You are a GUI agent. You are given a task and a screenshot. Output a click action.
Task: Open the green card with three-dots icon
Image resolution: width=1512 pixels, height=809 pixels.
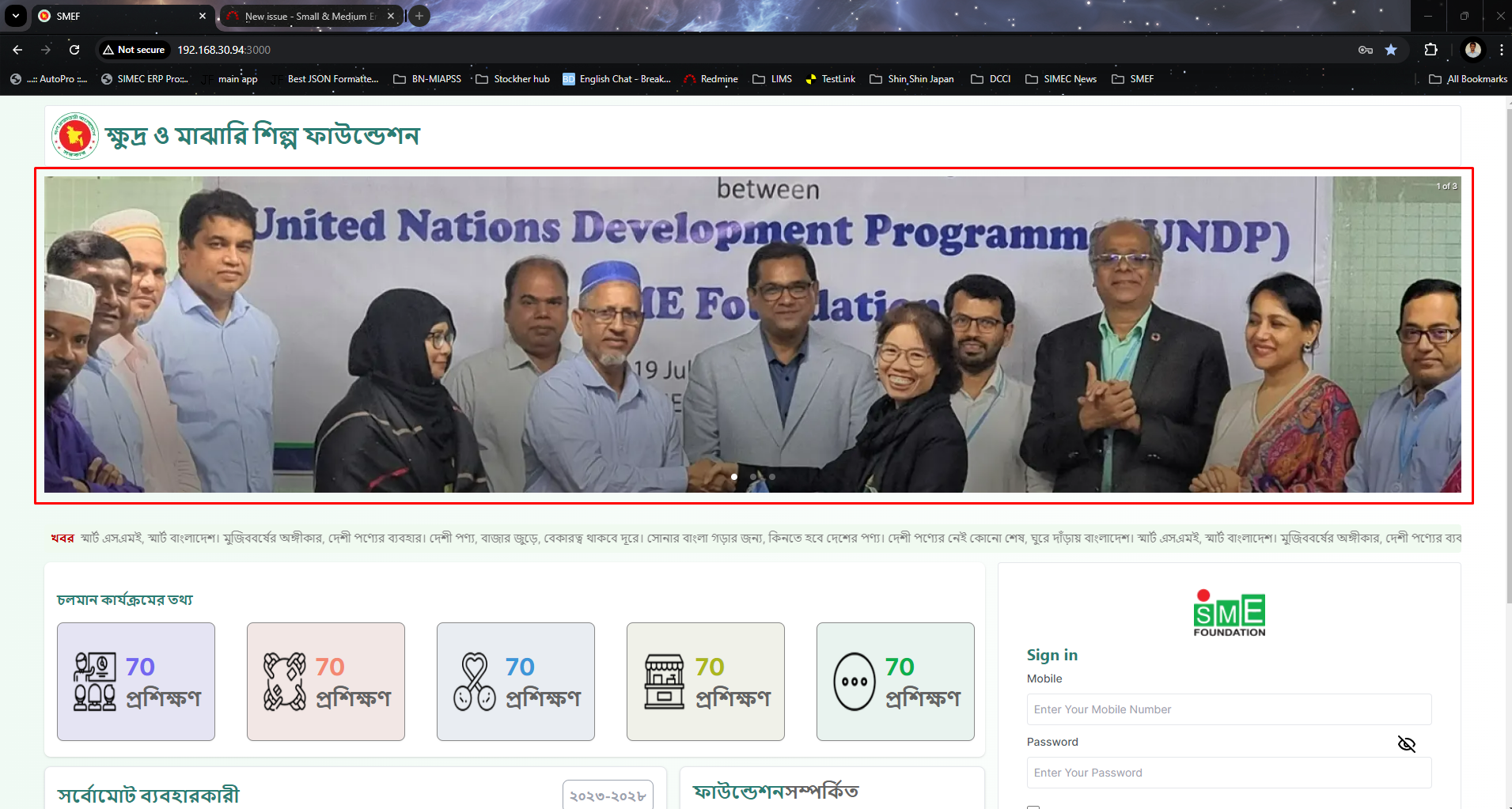pyautogui.click(x=896, y=682)
